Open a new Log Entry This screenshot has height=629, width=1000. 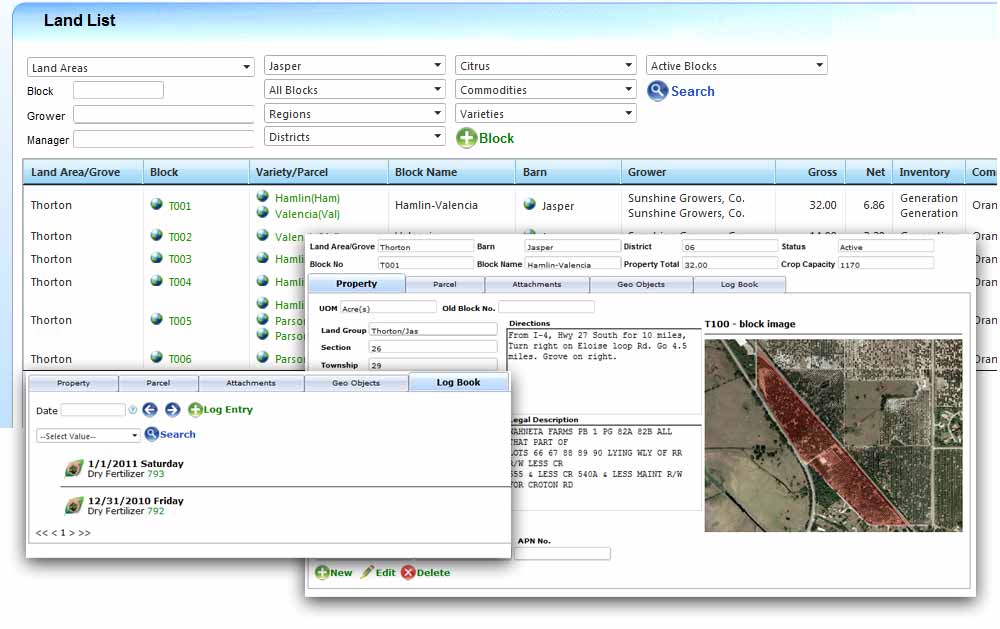tap(220, 409)
